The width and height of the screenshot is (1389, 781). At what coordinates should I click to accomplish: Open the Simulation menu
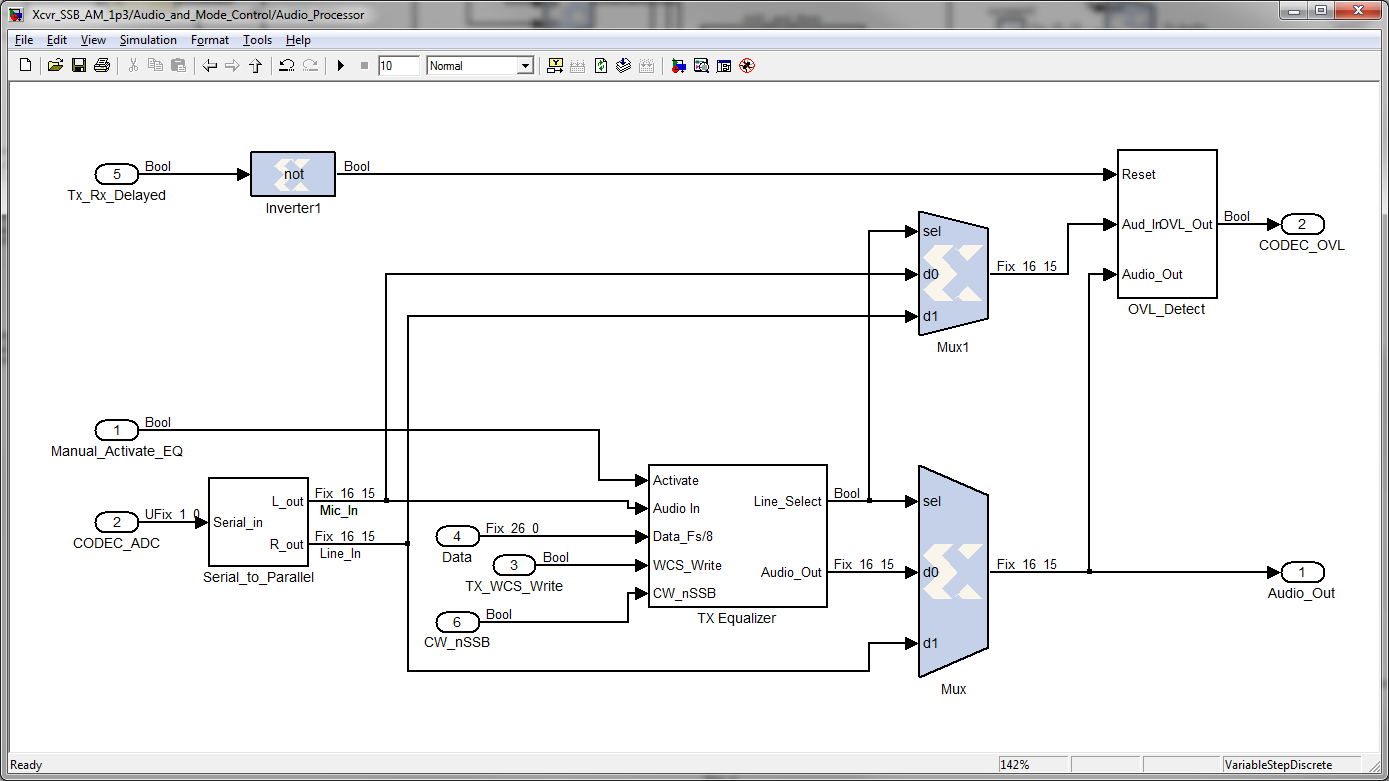coord(148,40)
